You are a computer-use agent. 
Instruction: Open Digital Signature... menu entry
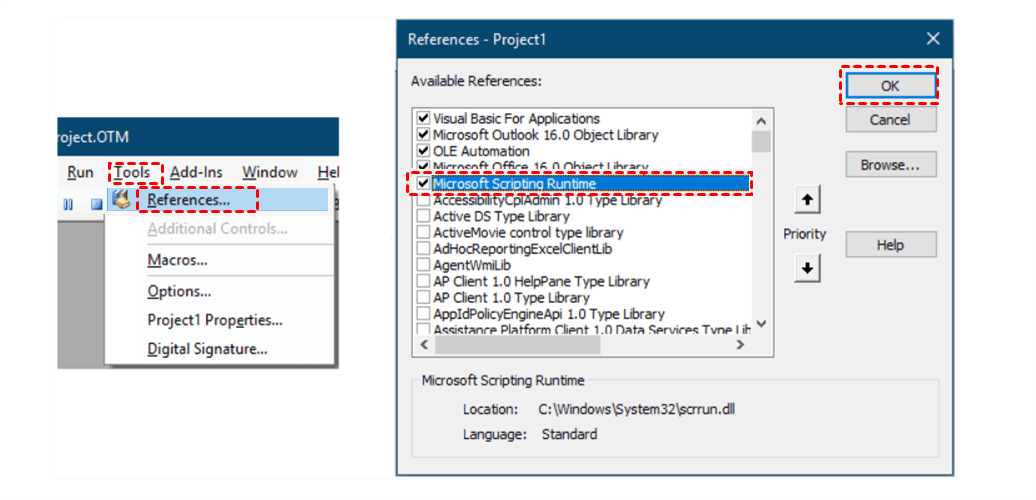tap(207, 349)
